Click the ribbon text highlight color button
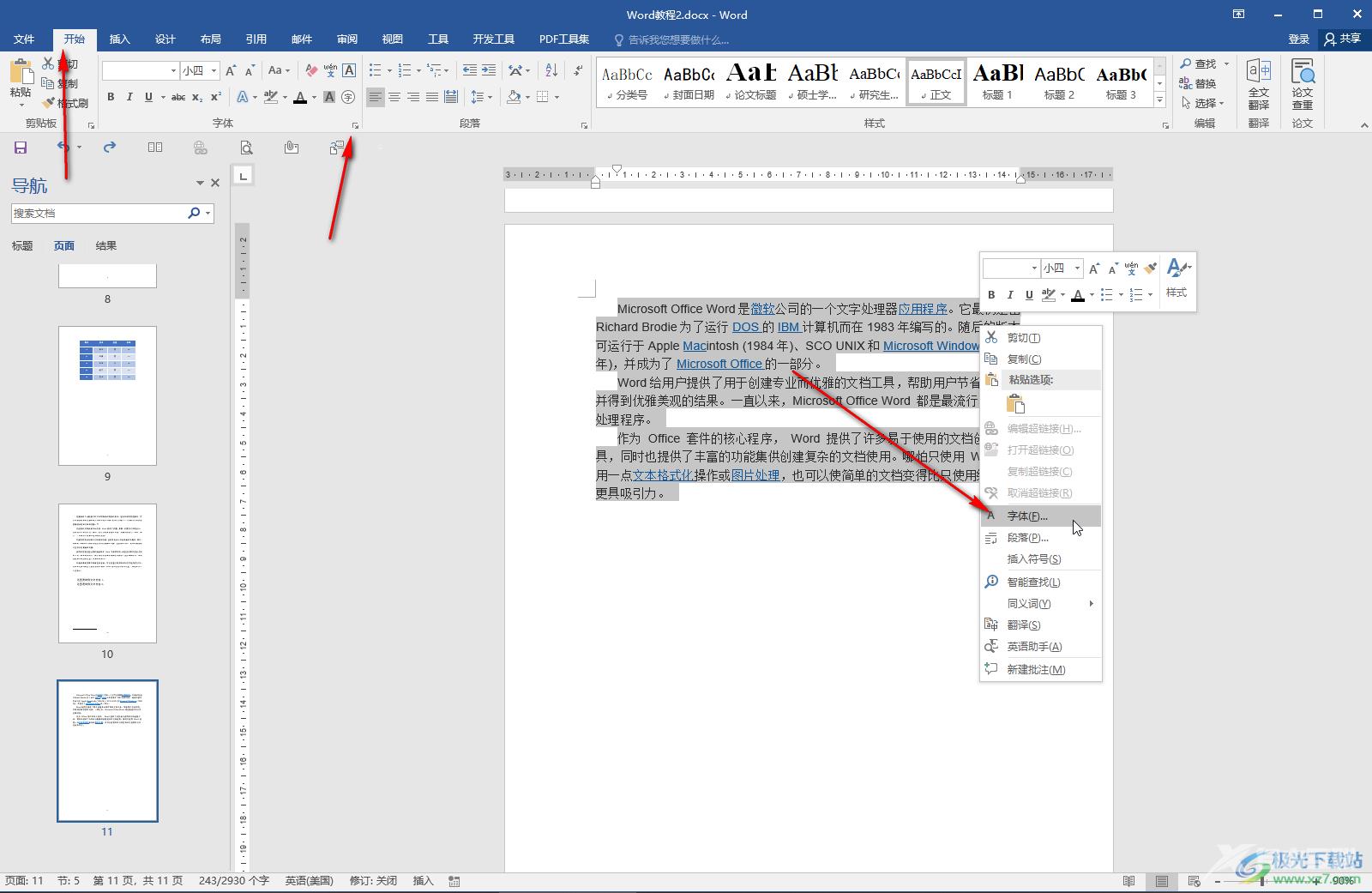This screenshot has height=893, width=1372. coord(271,97)
